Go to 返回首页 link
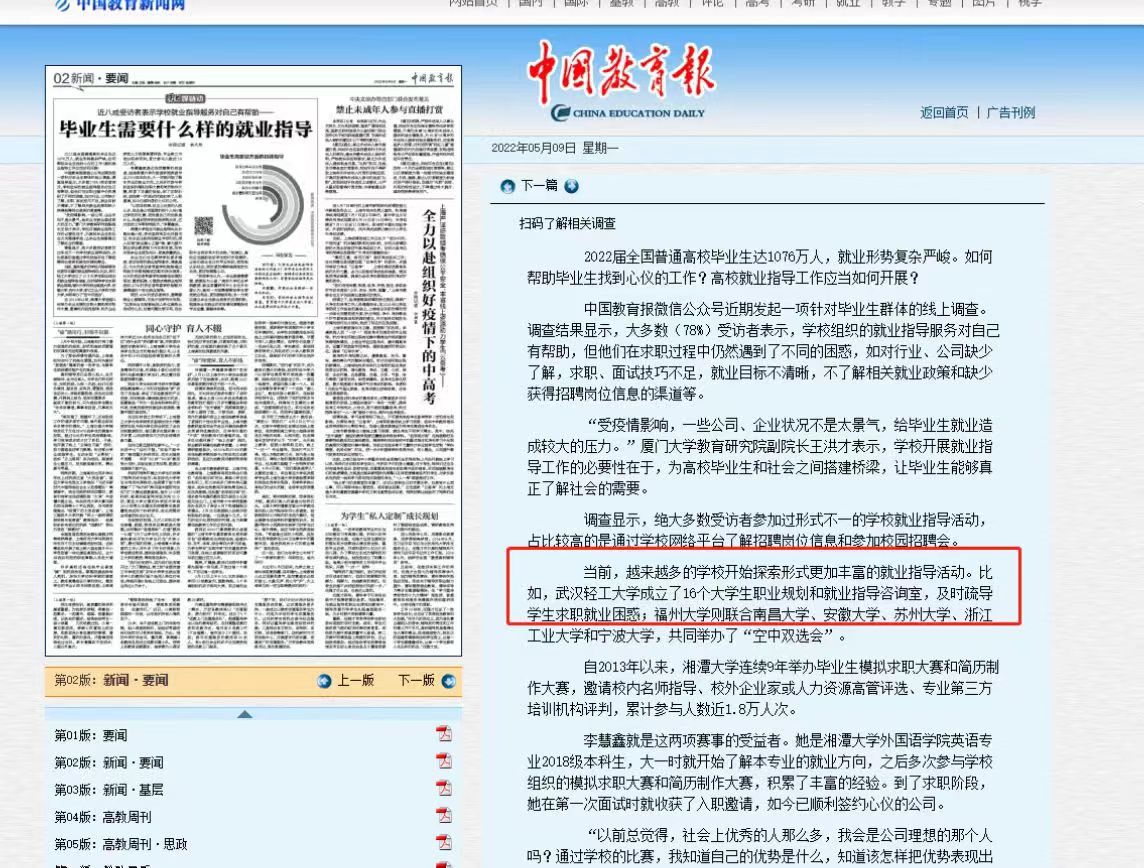 pyautogui.click(x=944, y=112)
